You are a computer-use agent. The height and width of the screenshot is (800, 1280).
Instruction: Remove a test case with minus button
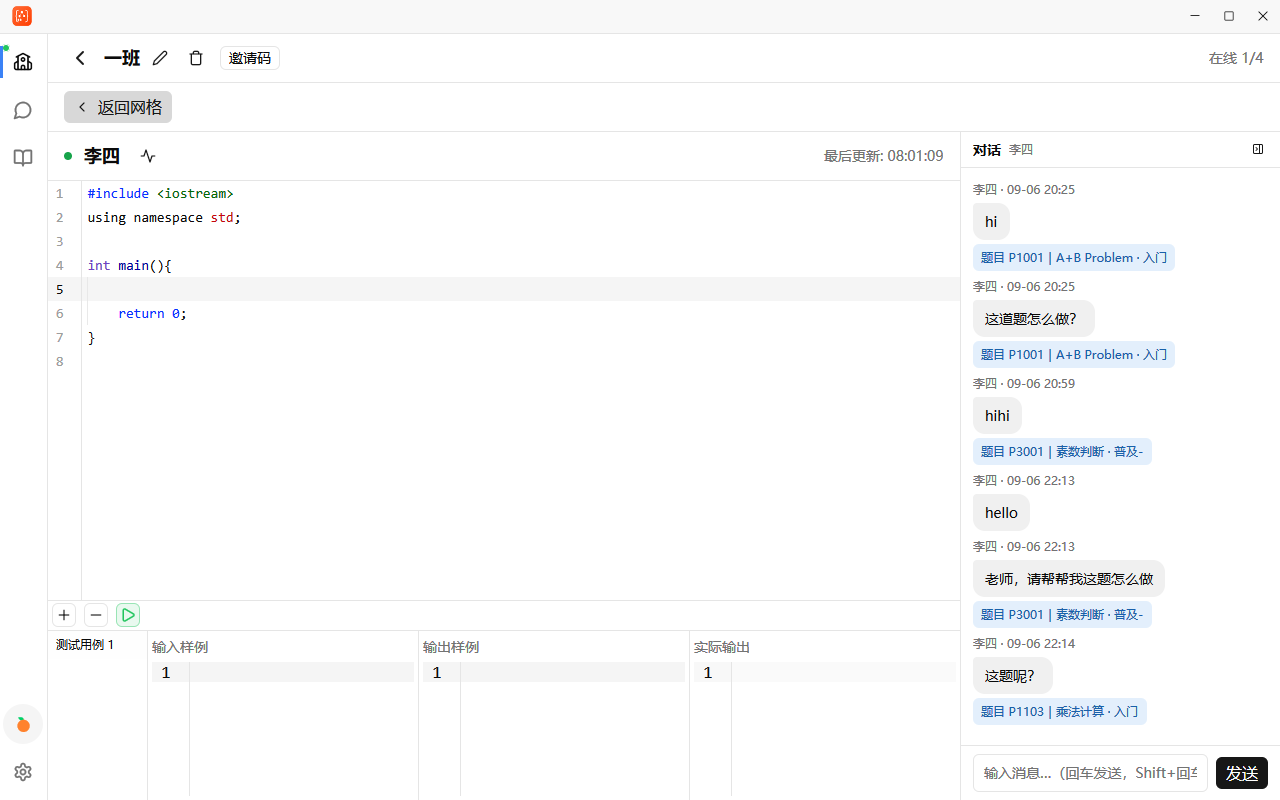click(x=96, y=615)
